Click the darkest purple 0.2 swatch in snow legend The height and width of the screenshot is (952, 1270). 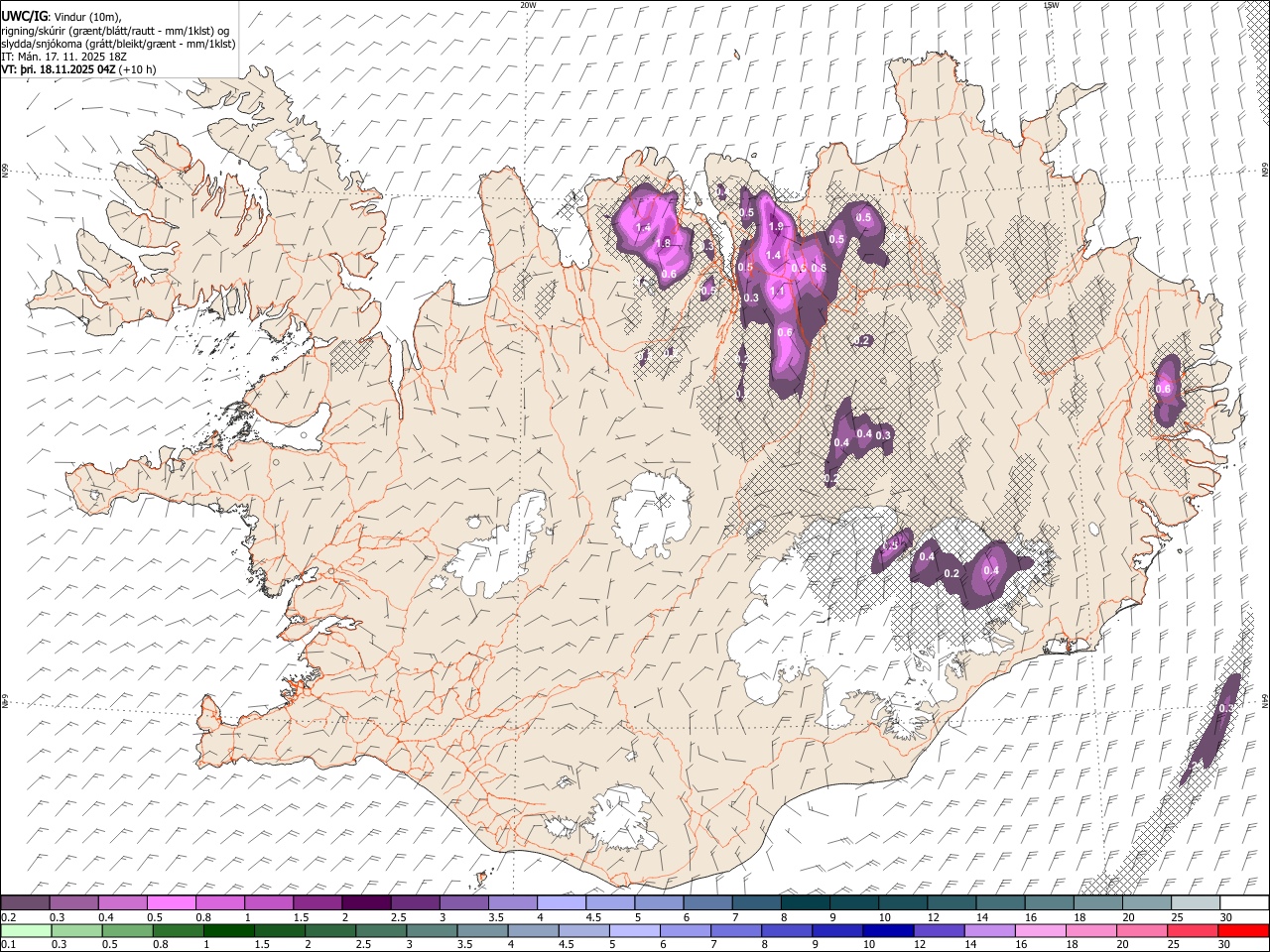pos(25,902)
